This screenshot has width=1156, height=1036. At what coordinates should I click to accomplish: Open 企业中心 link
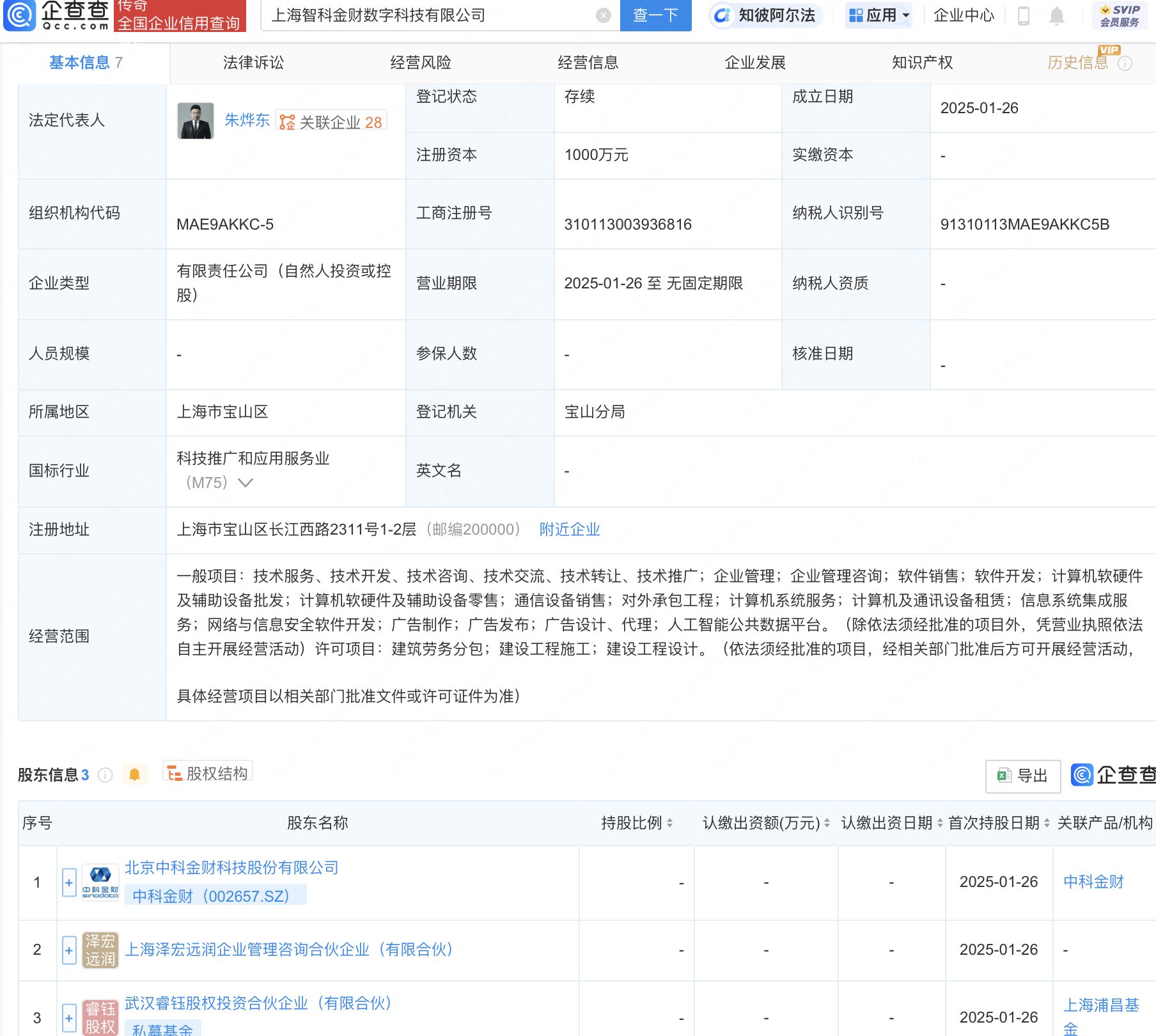tap(964, 15)
